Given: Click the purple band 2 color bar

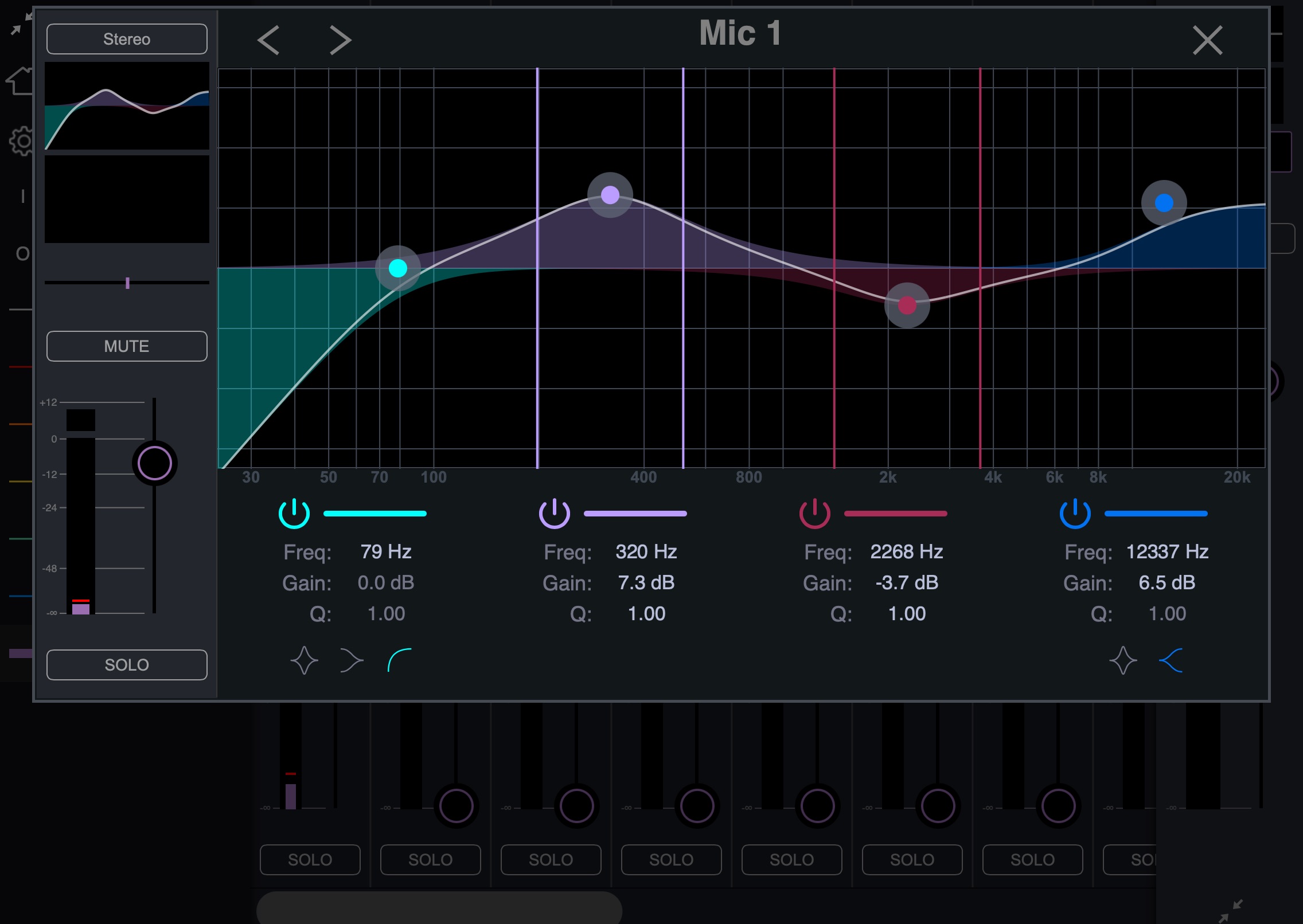Looking at the screenshot, I should [635, 514].
